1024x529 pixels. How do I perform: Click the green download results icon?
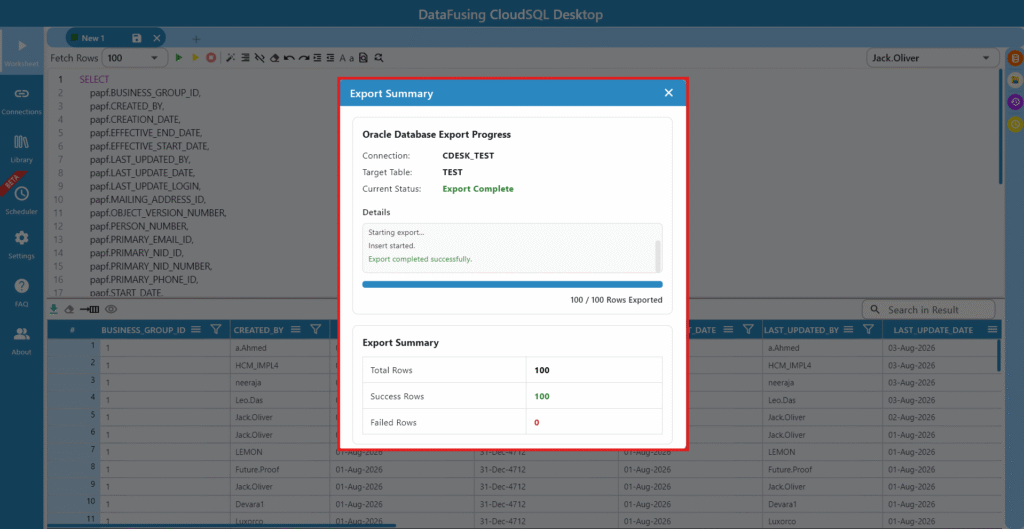point(54,309)
